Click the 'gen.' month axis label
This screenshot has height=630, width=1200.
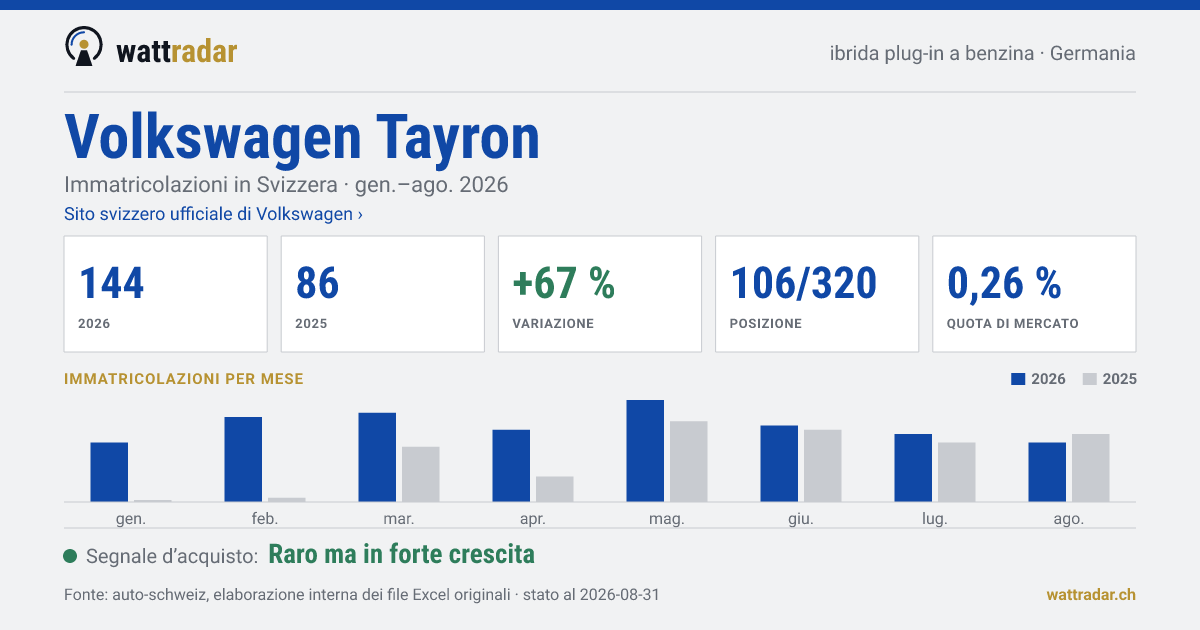coord(131,519)
